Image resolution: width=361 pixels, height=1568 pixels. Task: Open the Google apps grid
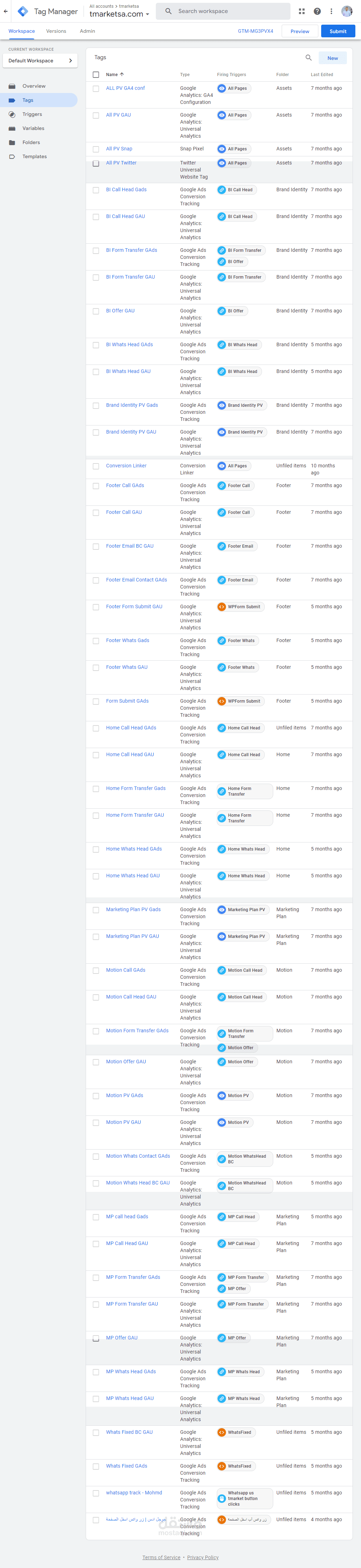pyautogui.click(x=301, y=11)
